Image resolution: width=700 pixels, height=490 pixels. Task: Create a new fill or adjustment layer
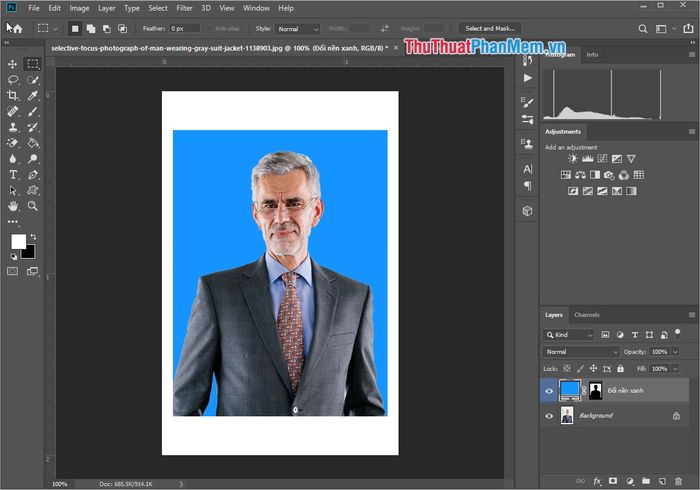point(629,481)
